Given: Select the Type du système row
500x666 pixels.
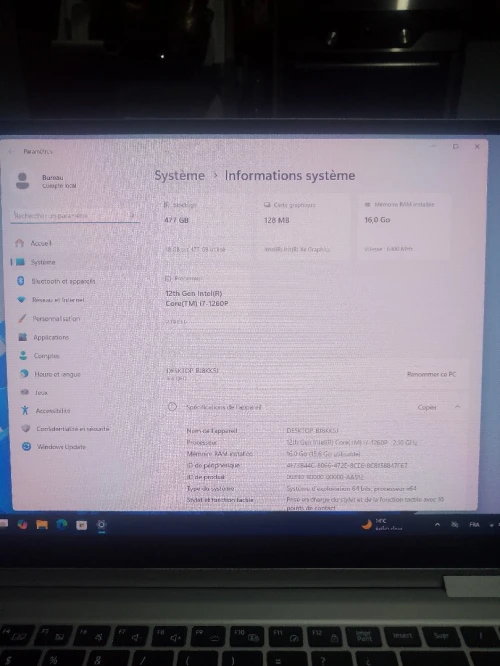Looking at the screenshot, I should pos(316,488).
